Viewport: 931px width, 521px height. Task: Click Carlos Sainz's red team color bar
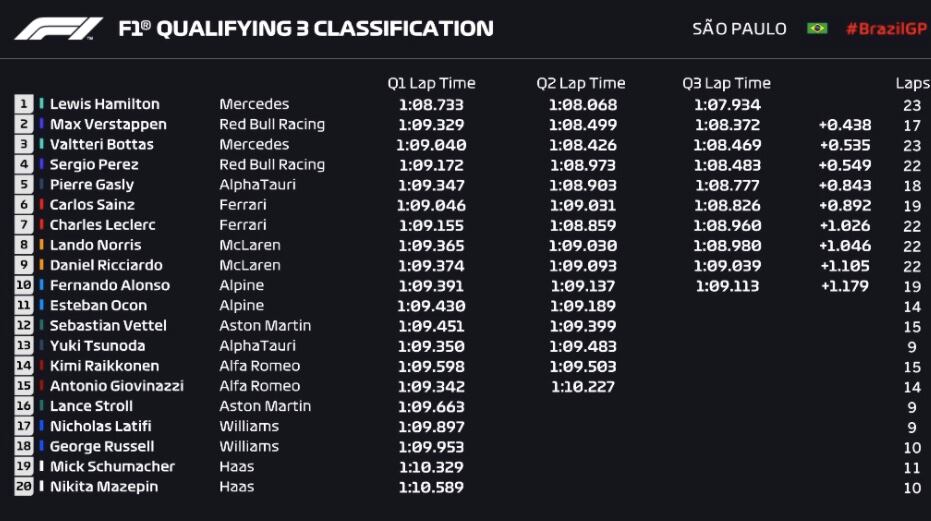click(x=41, y=205)
